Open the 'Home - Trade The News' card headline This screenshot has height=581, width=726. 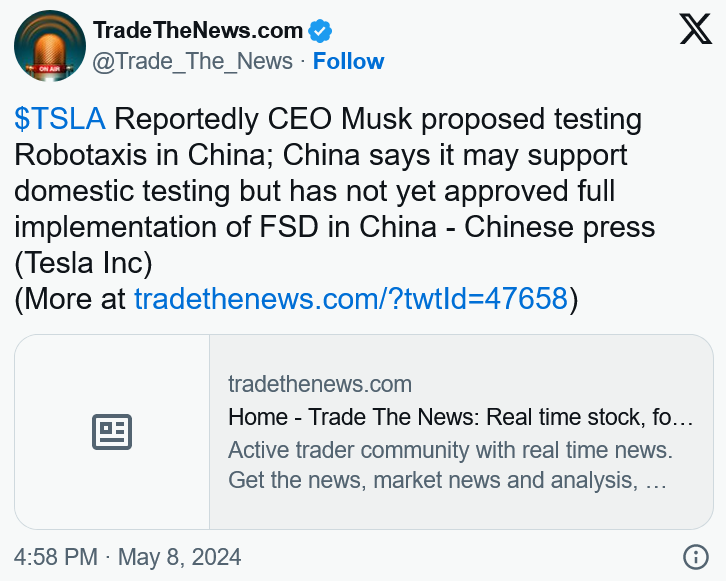coord(460,416)
